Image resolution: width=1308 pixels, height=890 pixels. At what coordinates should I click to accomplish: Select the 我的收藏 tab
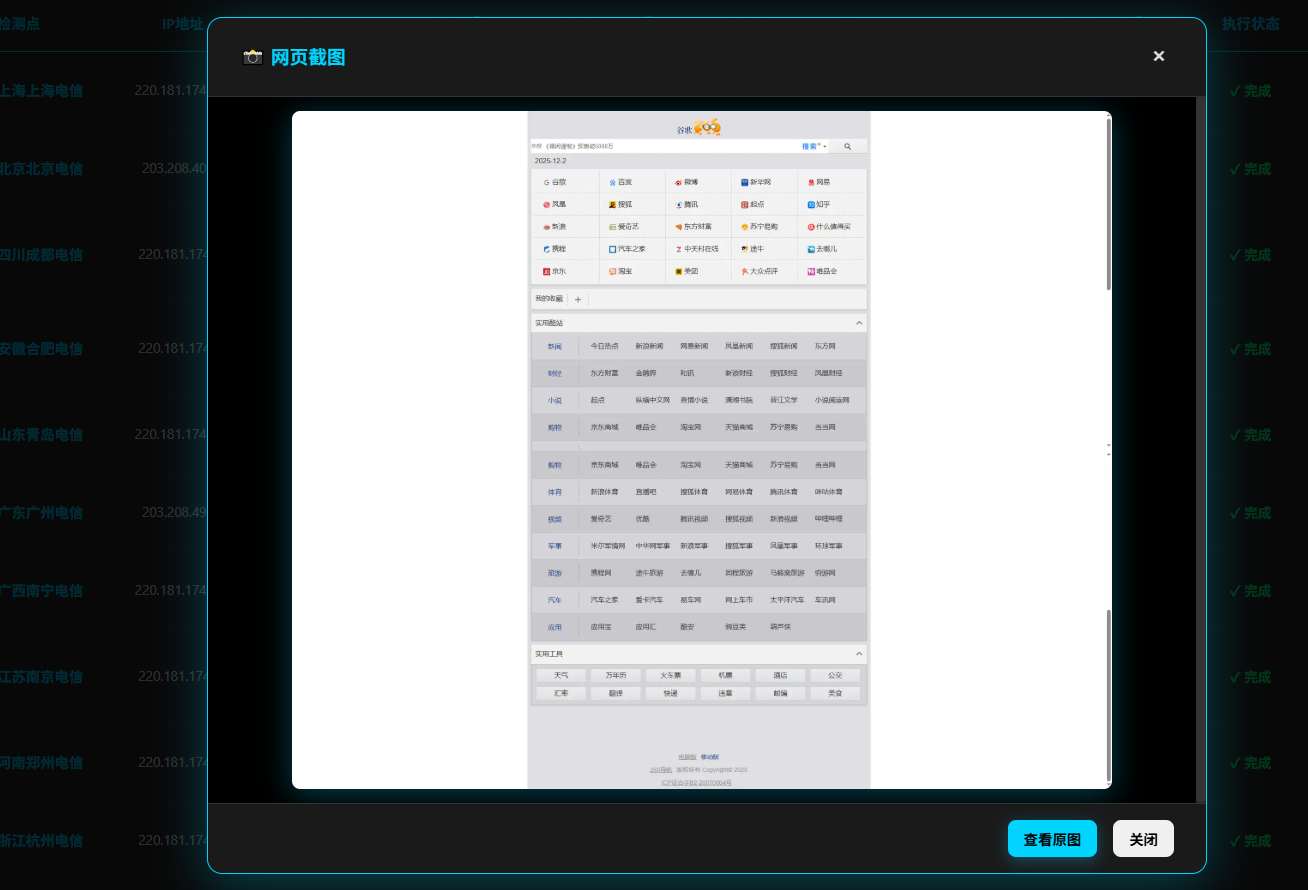click(x=549, y=299)
